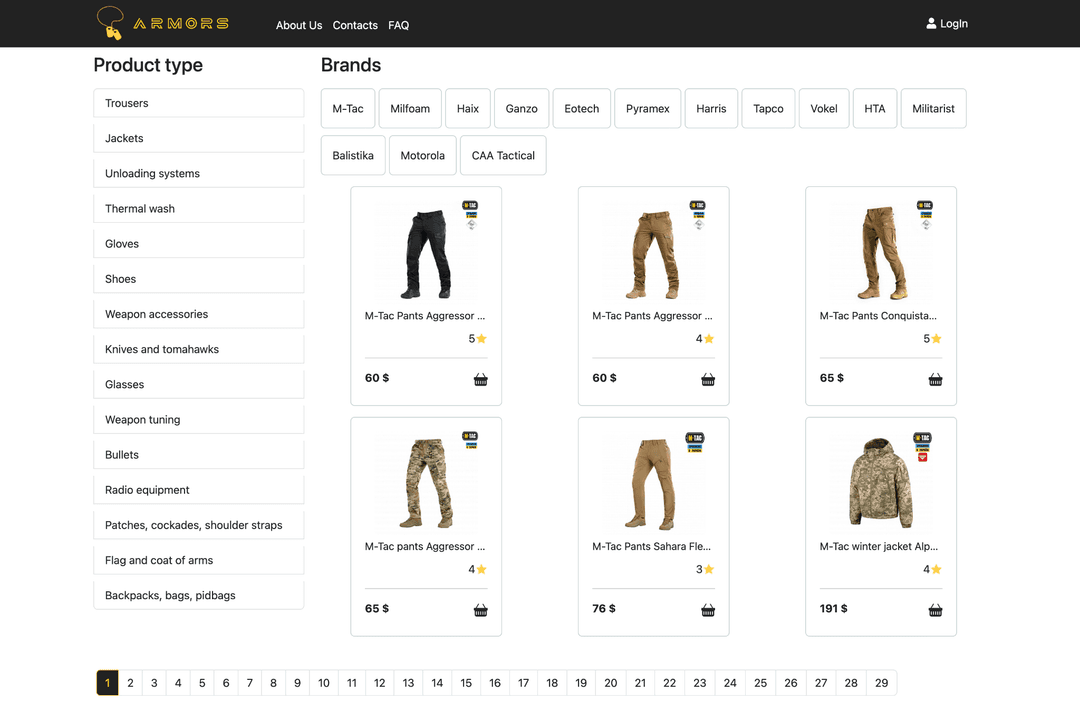The width and height of the screenshot is (1080, 728).
Task: Add M-Tac Pants Sahara Flex to basket
Action: point(708,610)
